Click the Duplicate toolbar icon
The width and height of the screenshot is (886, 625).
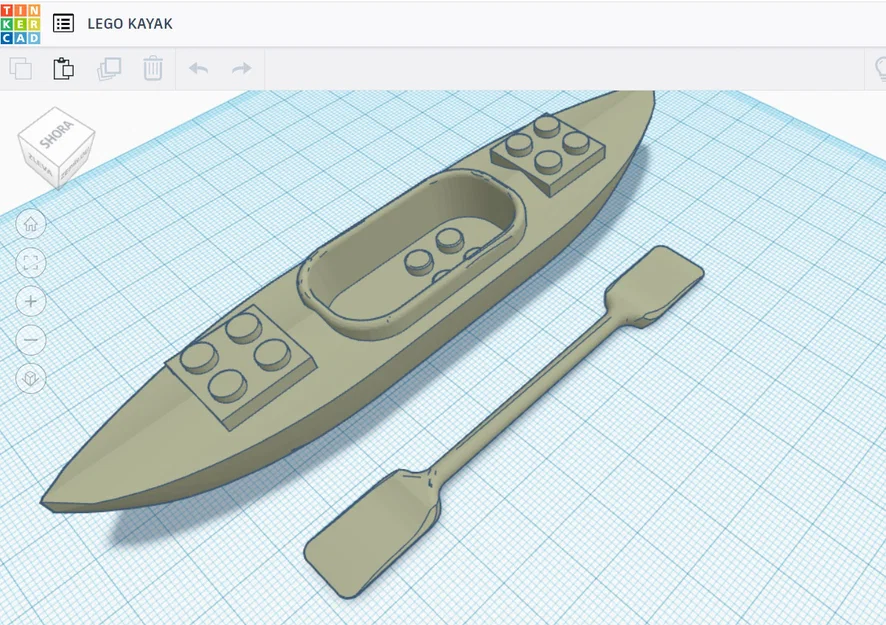pos(109,69)
